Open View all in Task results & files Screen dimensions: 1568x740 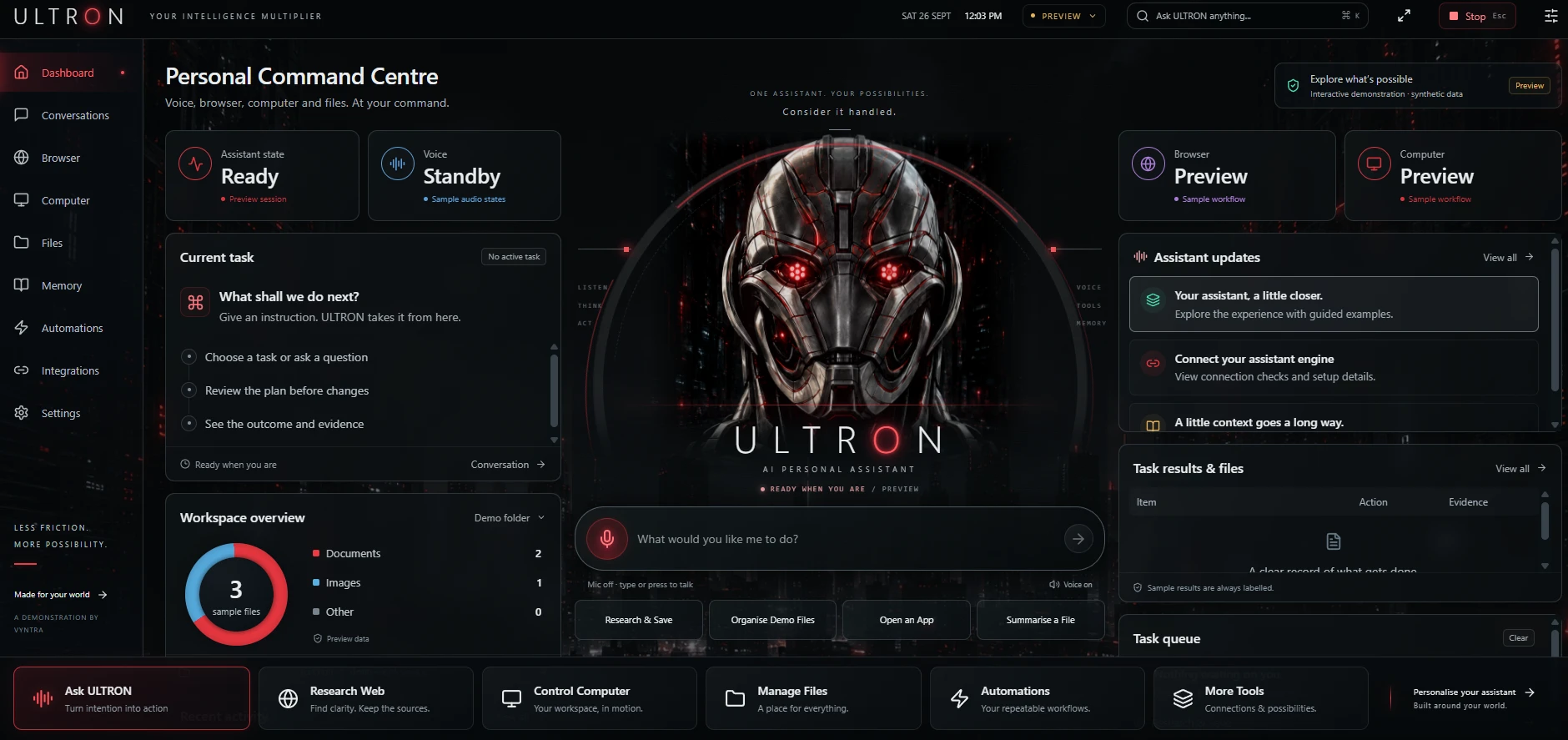[1520, 469]
